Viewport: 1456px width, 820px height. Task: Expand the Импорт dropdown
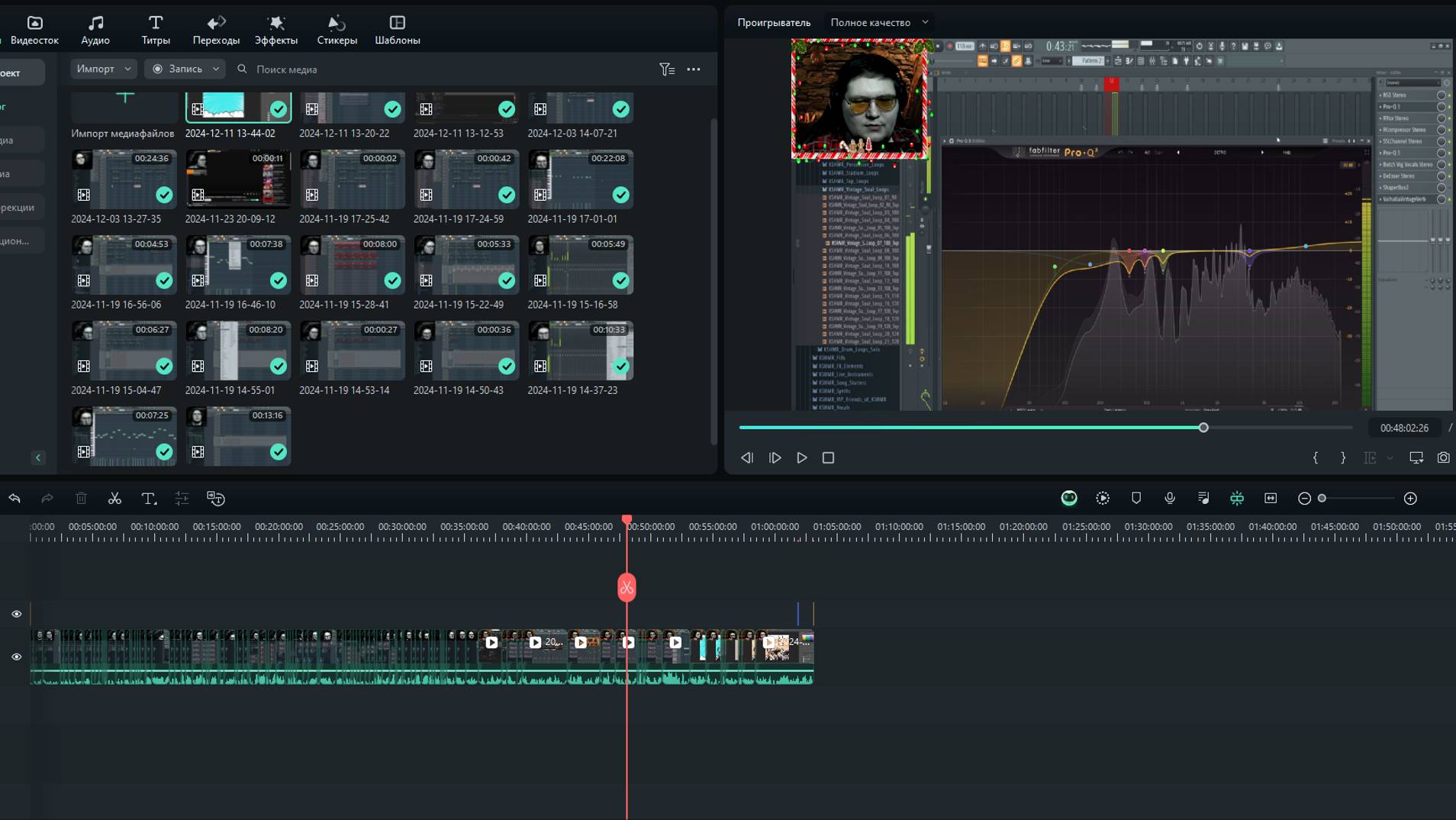pyautogui.click(x=104, y=69)
